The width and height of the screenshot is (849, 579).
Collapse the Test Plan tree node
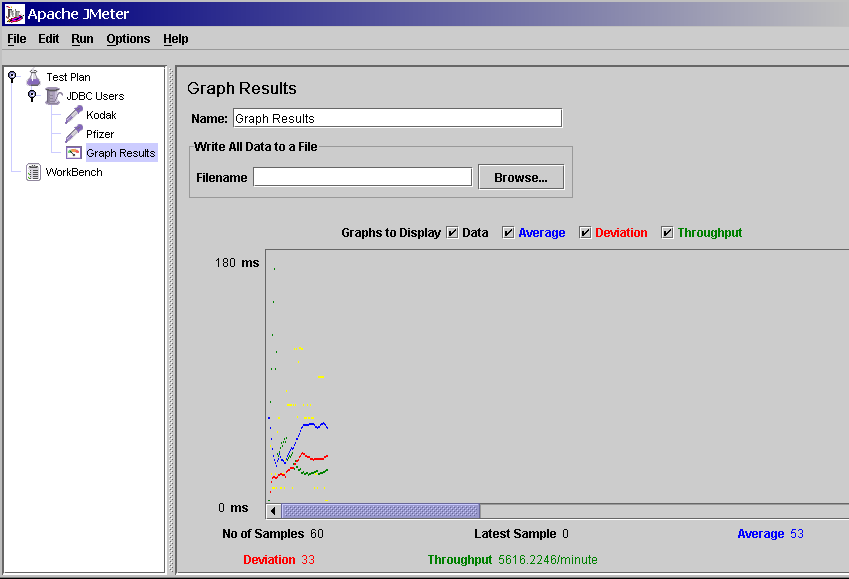click(x=12, y=76)
